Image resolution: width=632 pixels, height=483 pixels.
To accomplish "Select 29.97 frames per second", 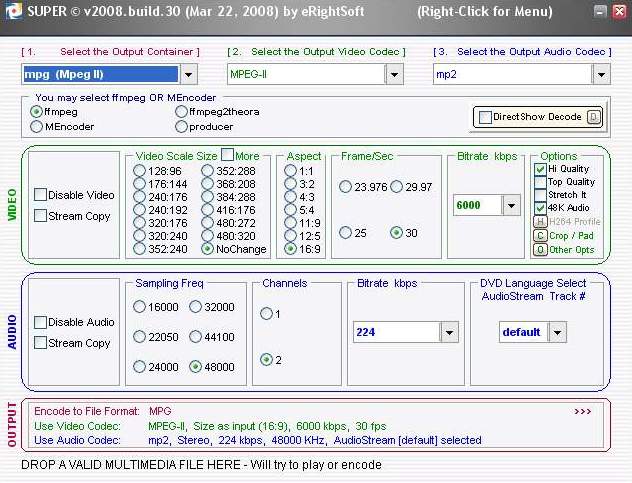I will (x=397, y=187).
